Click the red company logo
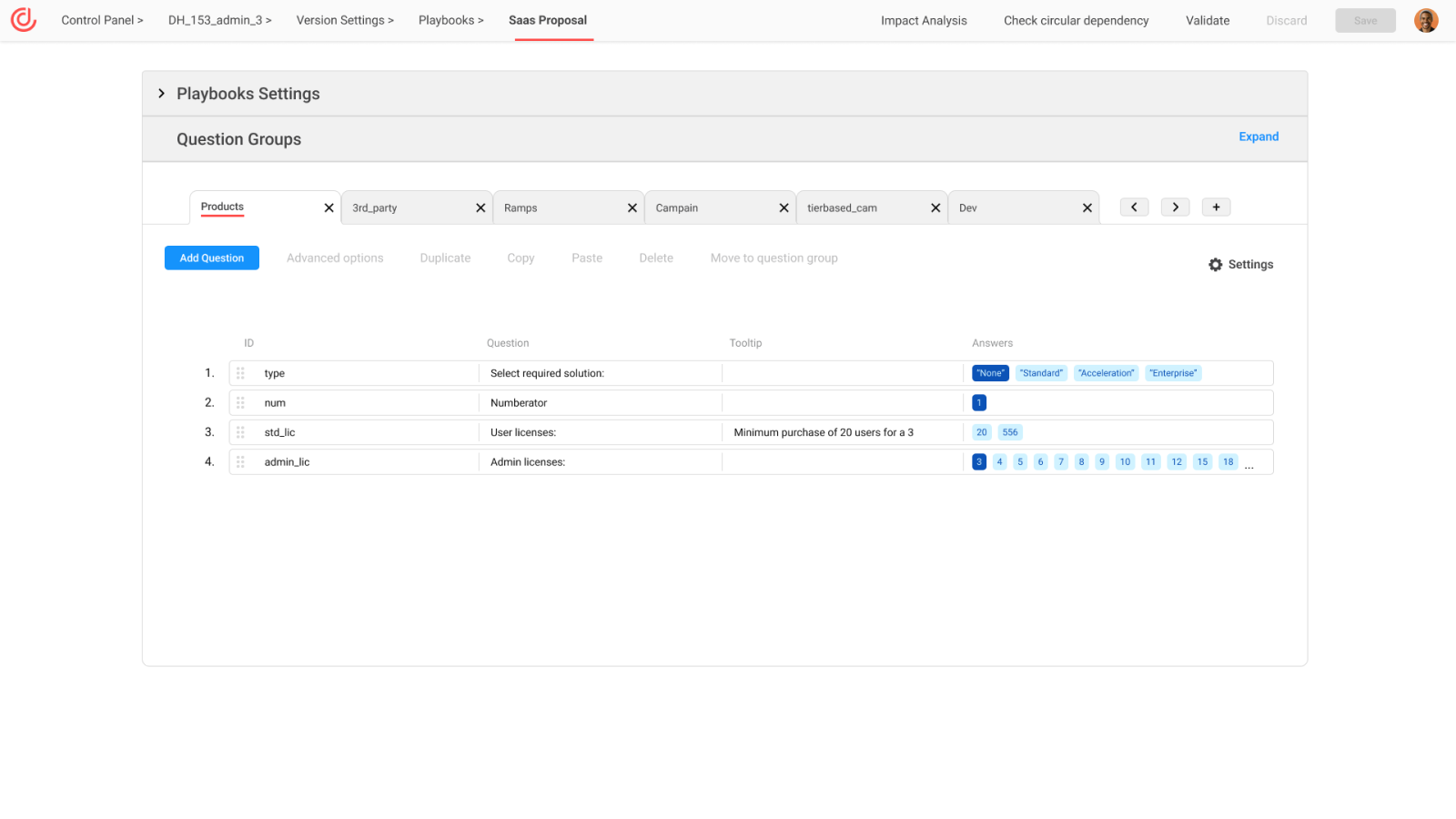 coord(23,19)
